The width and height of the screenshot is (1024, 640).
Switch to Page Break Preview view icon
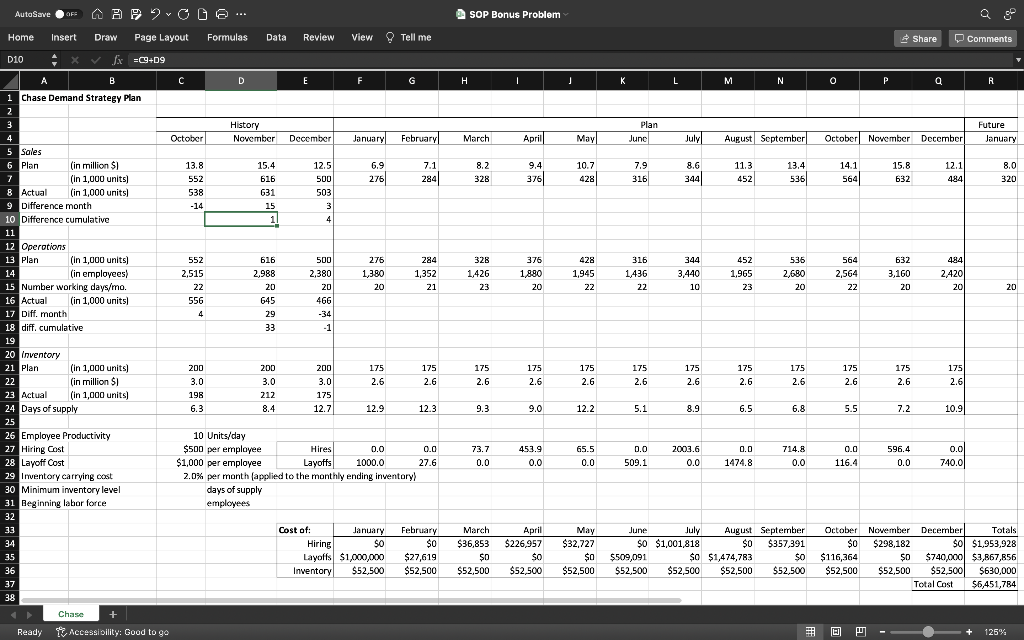point(861,632)
